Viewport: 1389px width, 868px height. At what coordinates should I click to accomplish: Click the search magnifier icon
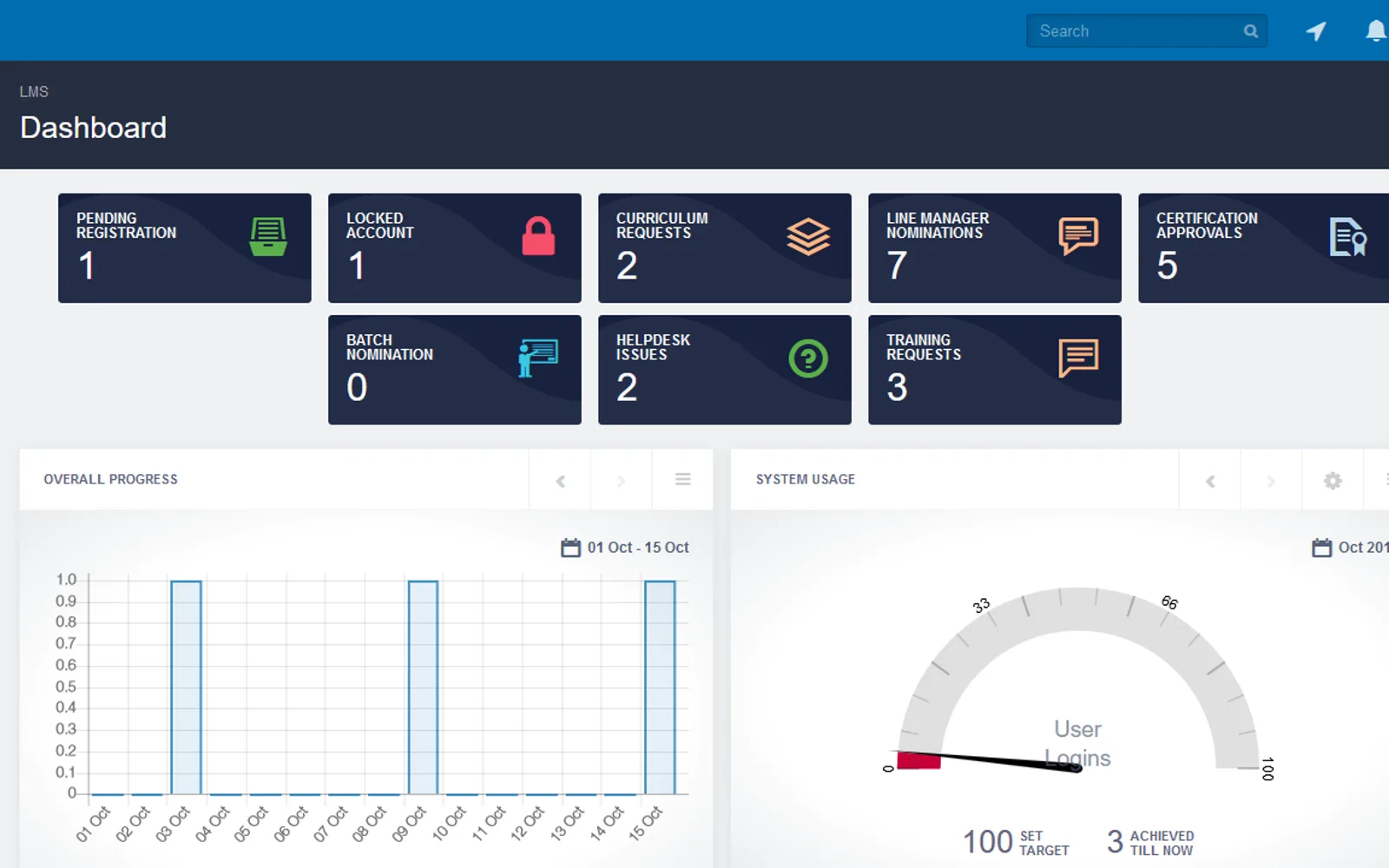click(1250, 31)
